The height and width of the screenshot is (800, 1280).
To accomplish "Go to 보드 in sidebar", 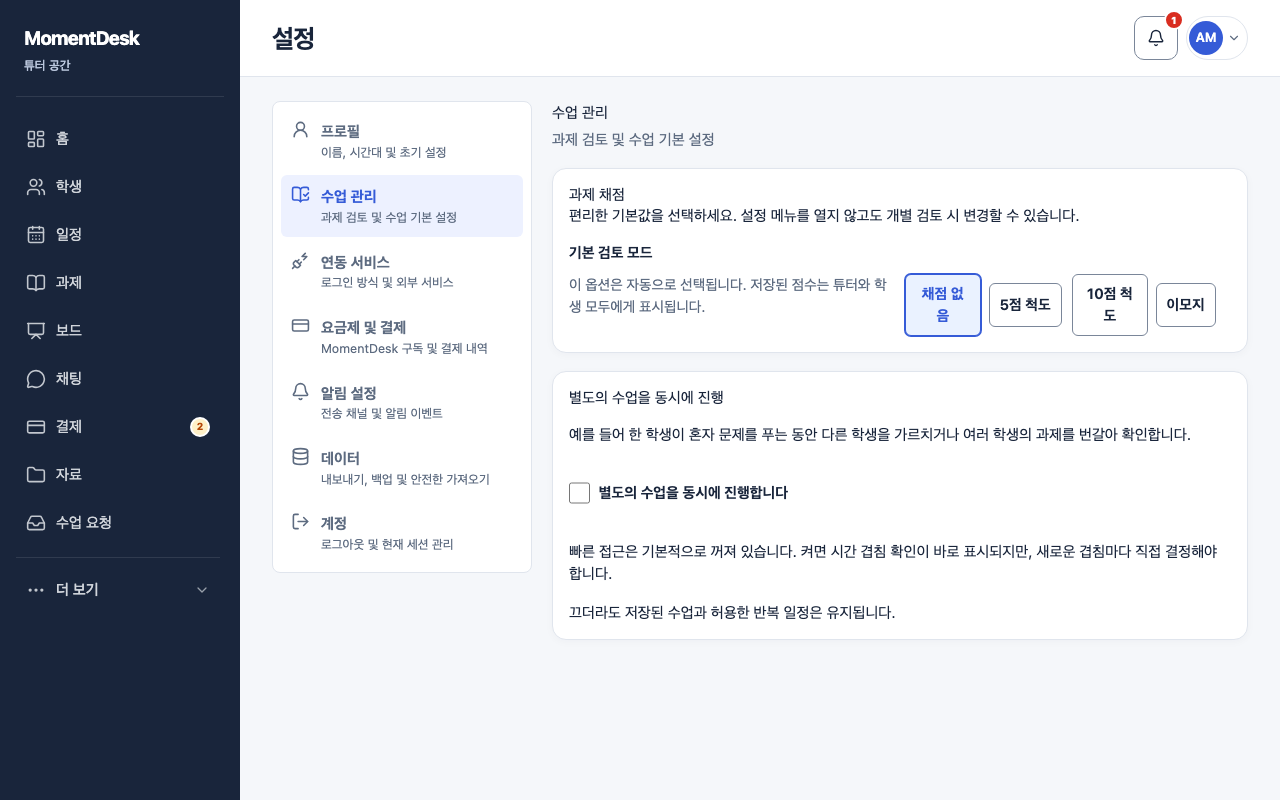I will tap(120, 331).
